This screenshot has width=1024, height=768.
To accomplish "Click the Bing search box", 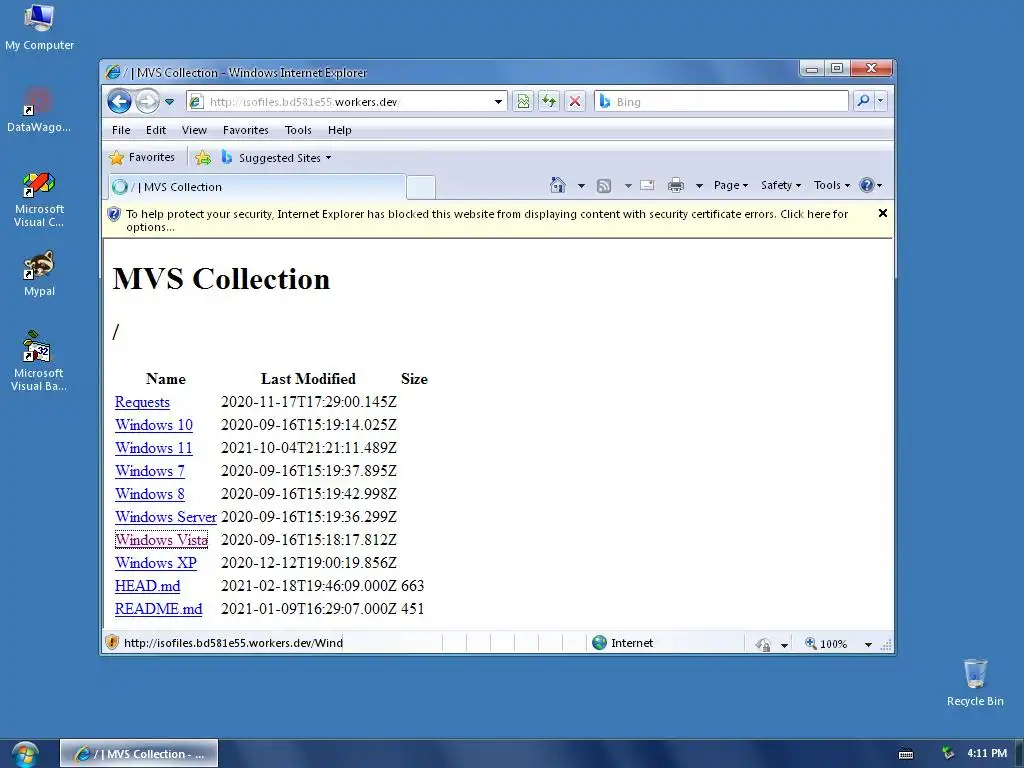I will [x=721, y=101].
